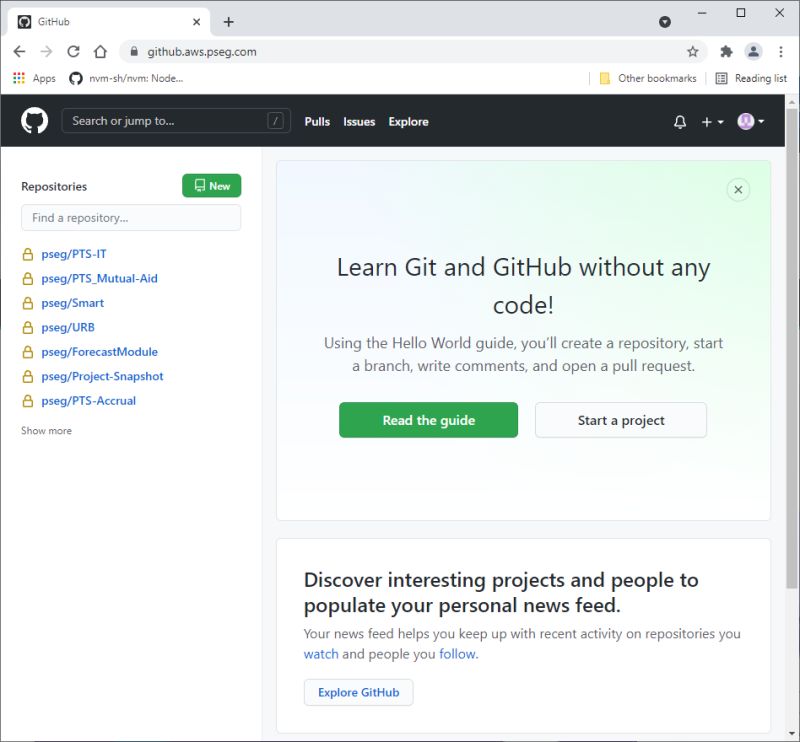Image resolution: width=800 pixels, height=742 pixels.
Task: Open the browser extensions puzzle icon
Action: point(726,51)
